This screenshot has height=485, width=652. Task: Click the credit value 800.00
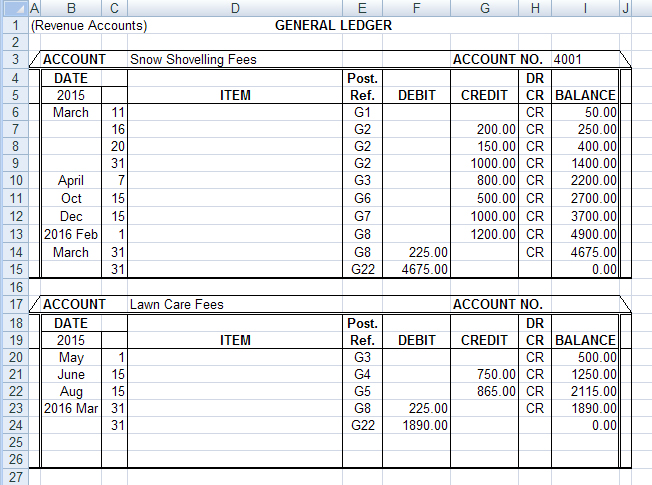pos(496,181)
